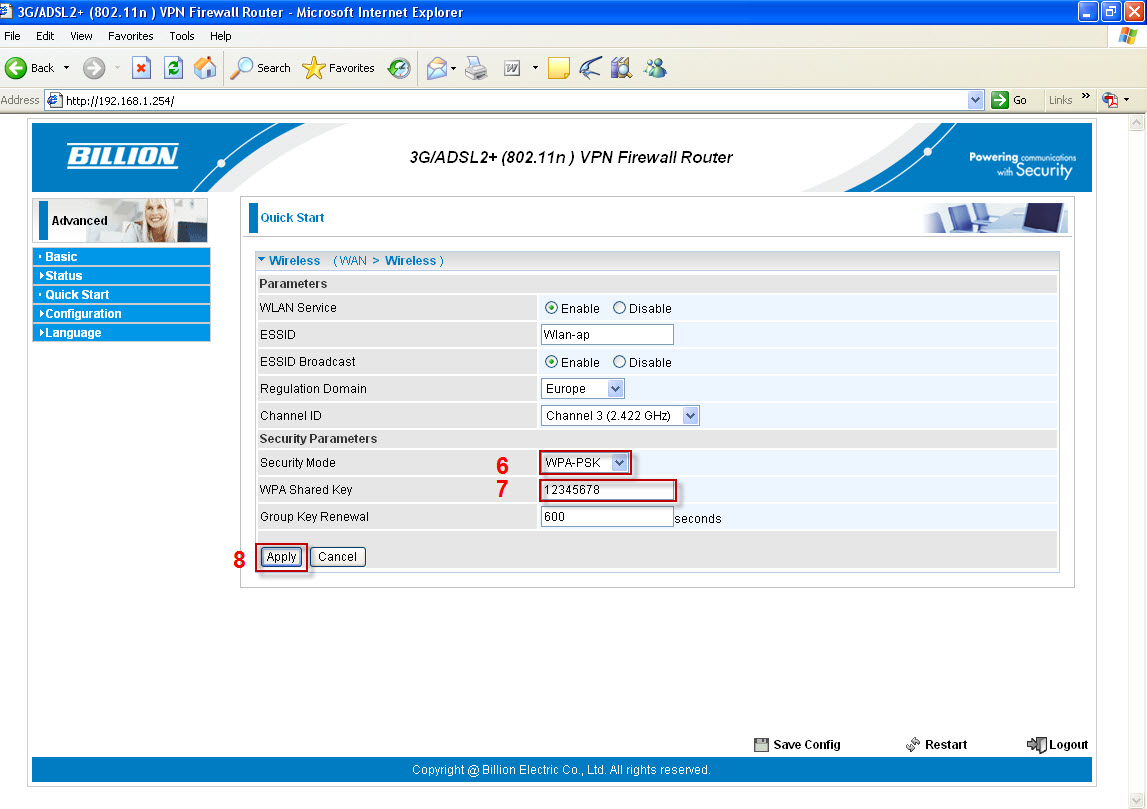Refresh the page using green arrows icon
The height and width of the screenshot is (809, 1147).
173,68
